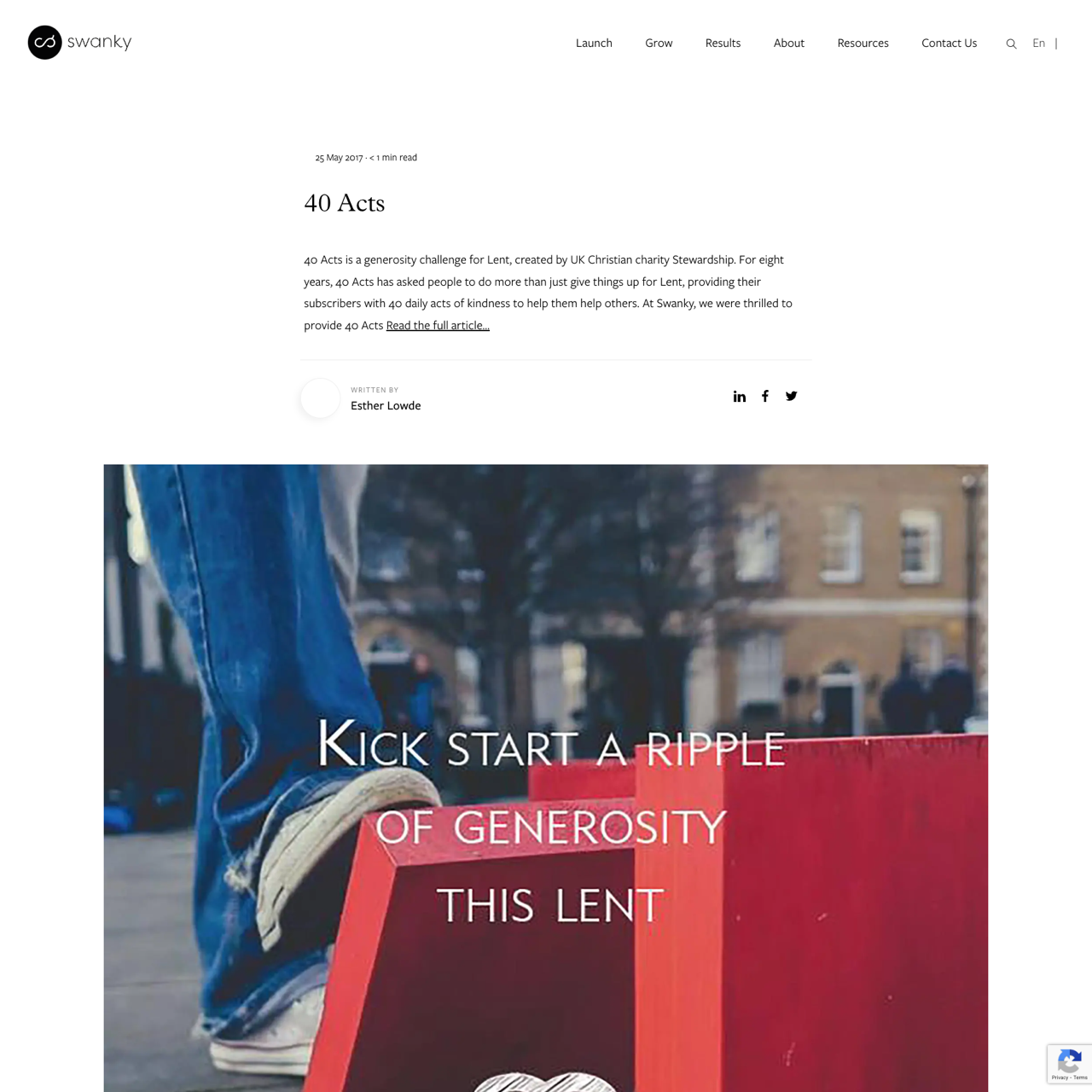
Task: Click the reCAPTCHA Privacy link
Action: tap(1058, 1078)
